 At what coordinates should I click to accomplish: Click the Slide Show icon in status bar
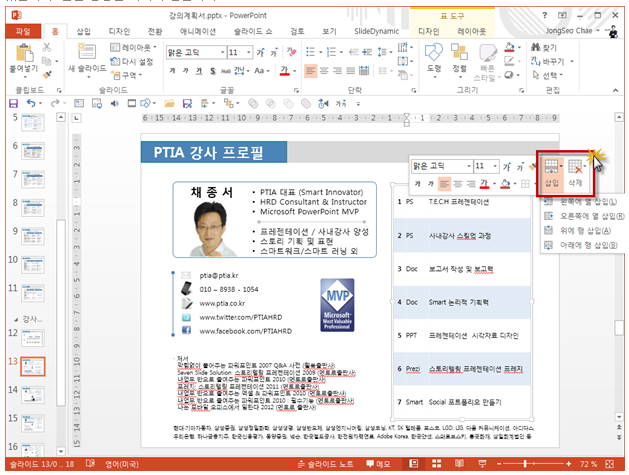click(482, 464)
